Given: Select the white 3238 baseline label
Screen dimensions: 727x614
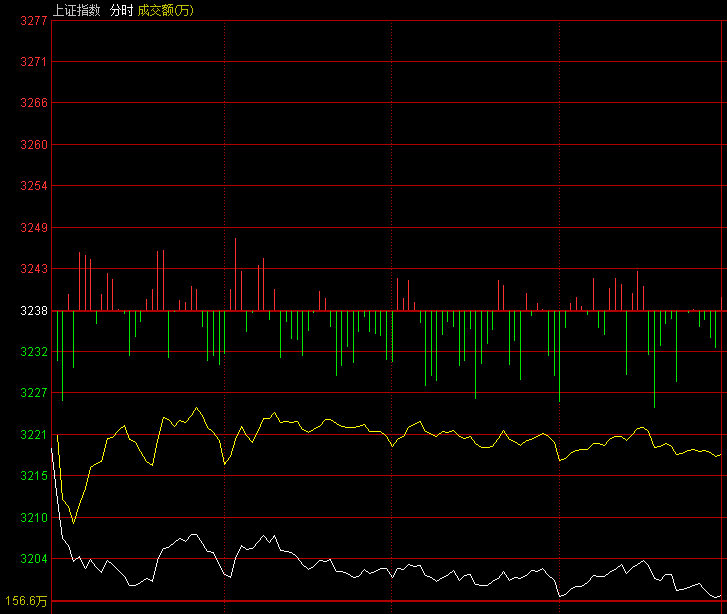Looking at the screenshot, I should click(x=34, y=311).
